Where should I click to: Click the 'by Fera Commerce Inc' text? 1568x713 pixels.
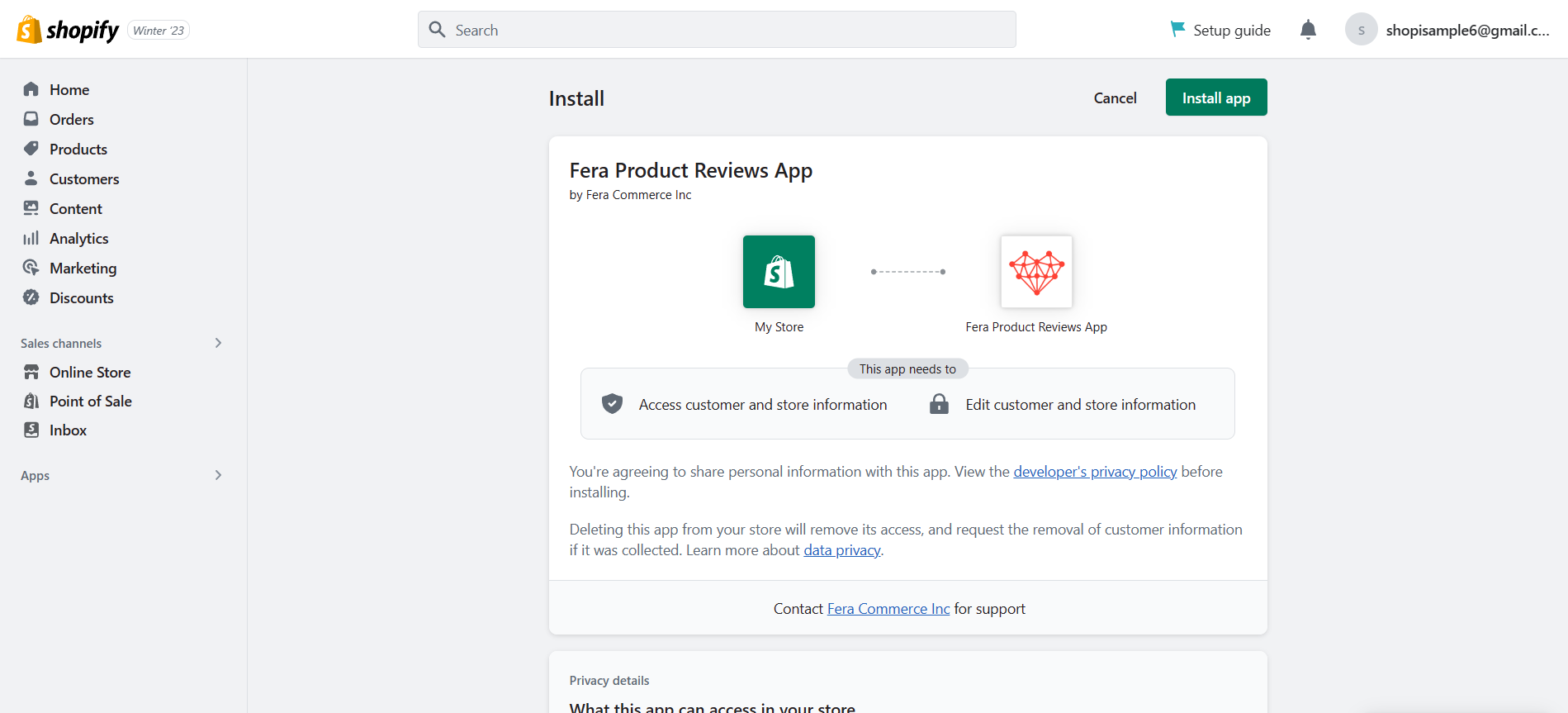(631, 195)
